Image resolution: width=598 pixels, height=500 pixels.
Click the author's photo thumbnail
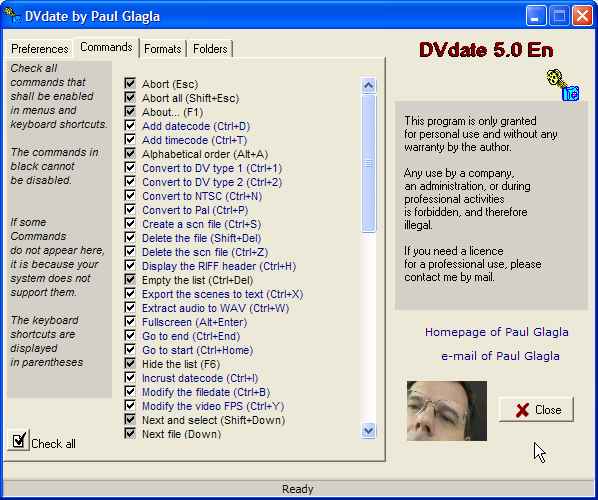[447, 411]
